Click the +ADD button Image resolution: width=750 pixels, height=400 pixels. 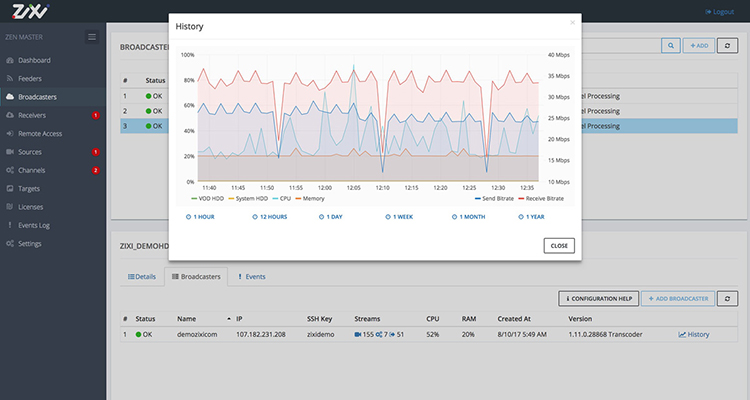(699, 45)
